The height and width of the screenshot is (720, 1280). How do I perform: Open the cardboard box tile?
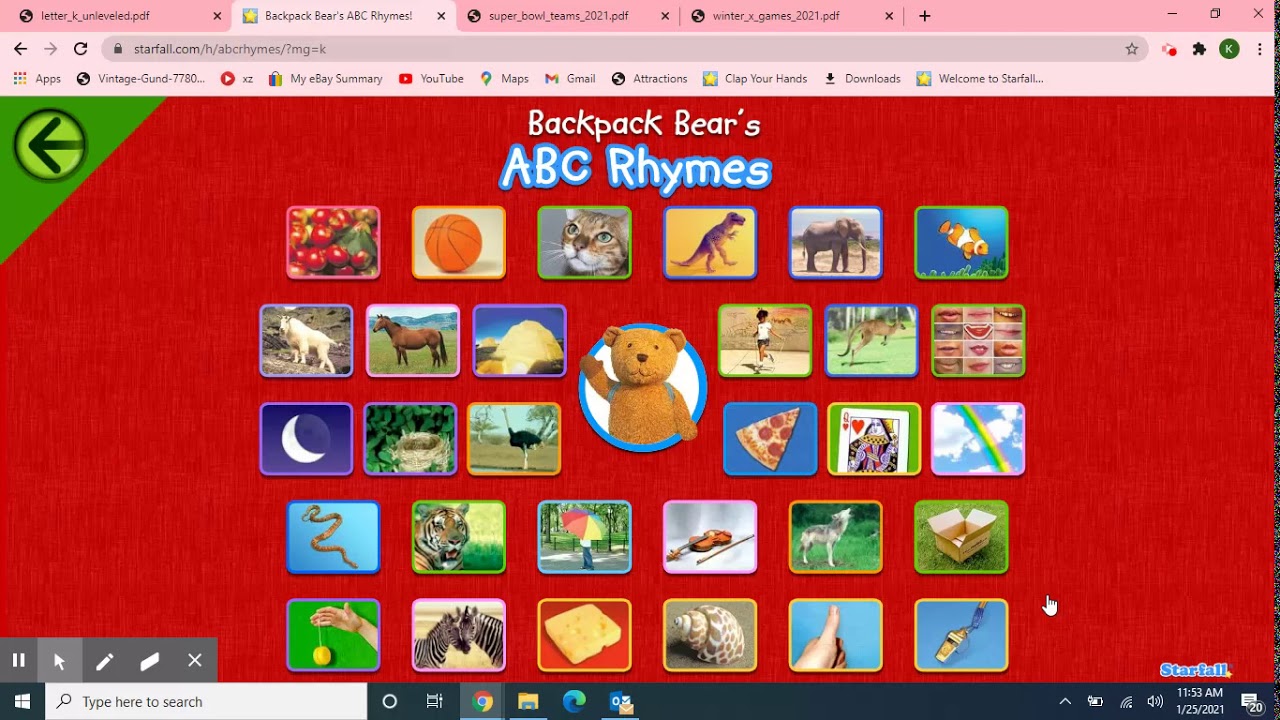pyautogui.click(x=961, y=537)
